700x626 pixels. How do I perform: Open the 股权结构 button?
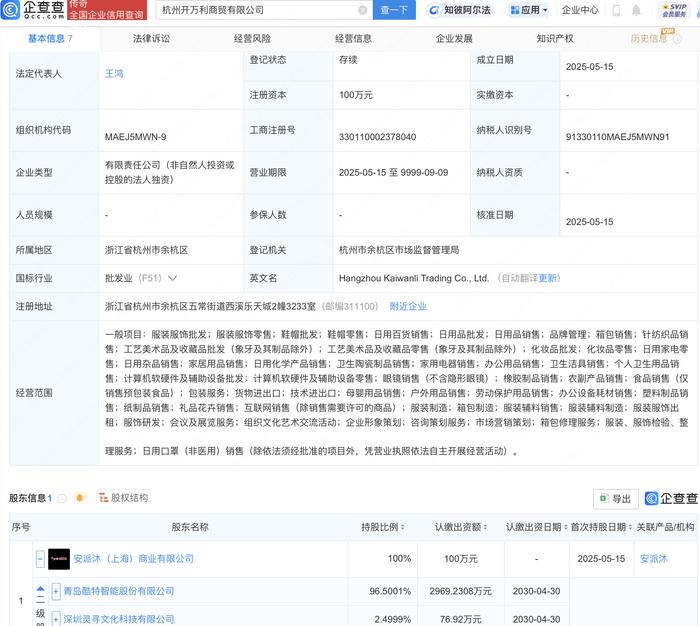coord(124,498)
